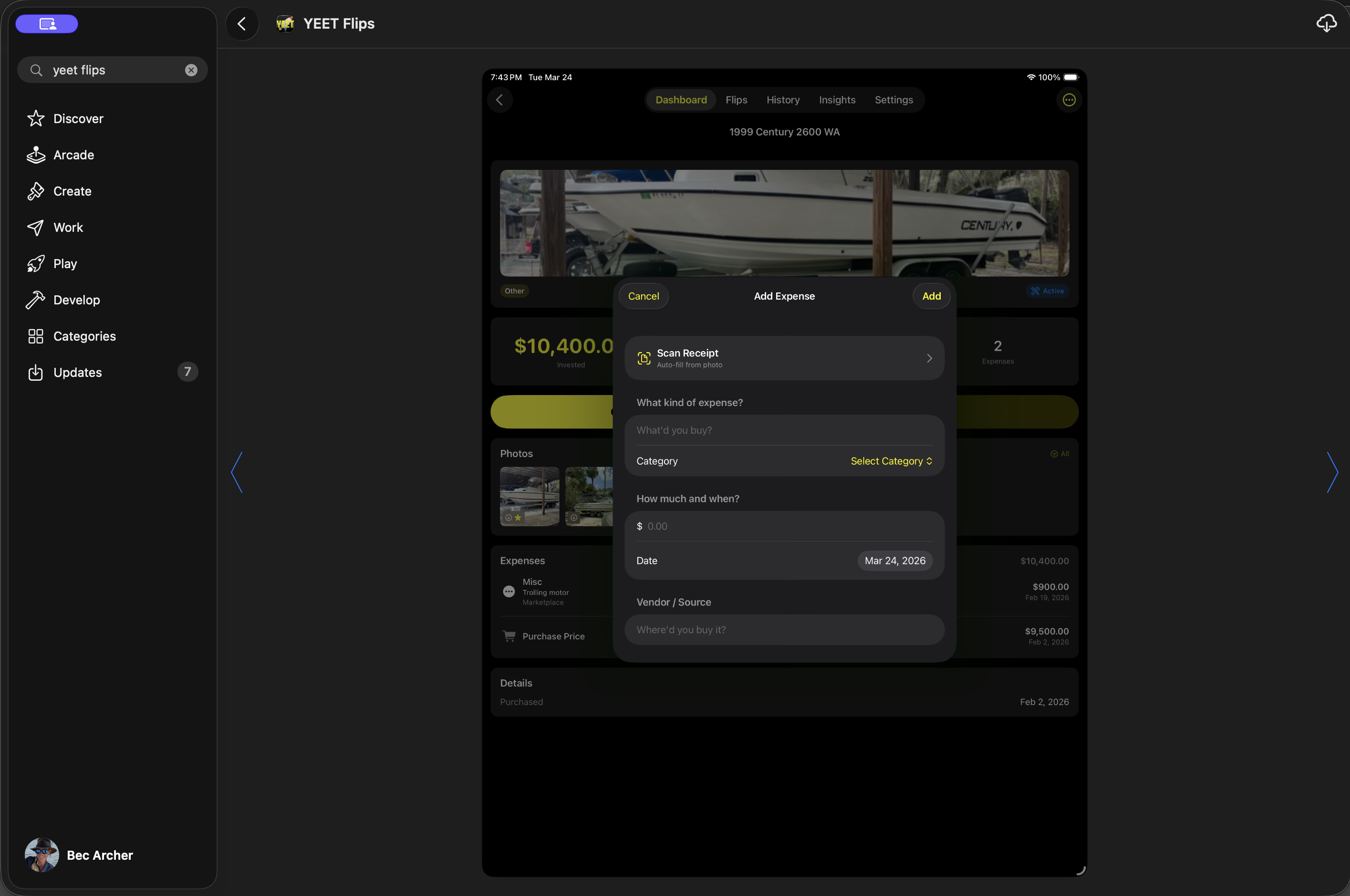Go back from YEET Flips page

[242, 23]
